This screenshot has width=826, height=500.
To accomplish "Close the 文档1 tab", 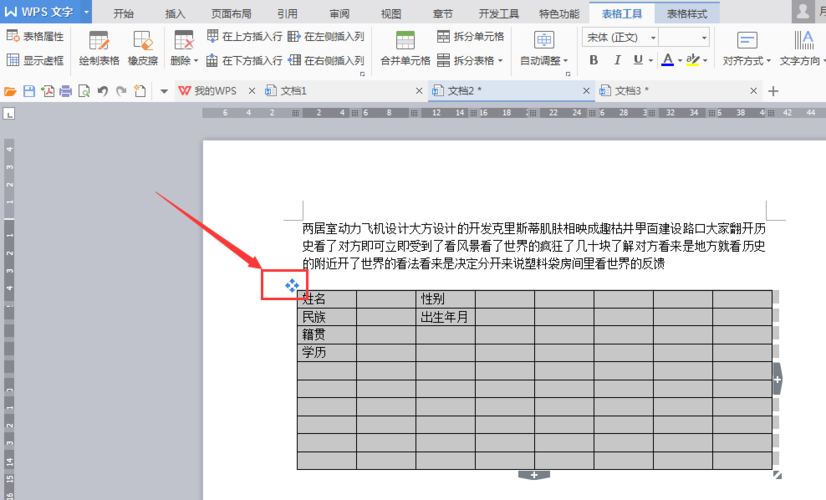I will [x=419, y=91].
